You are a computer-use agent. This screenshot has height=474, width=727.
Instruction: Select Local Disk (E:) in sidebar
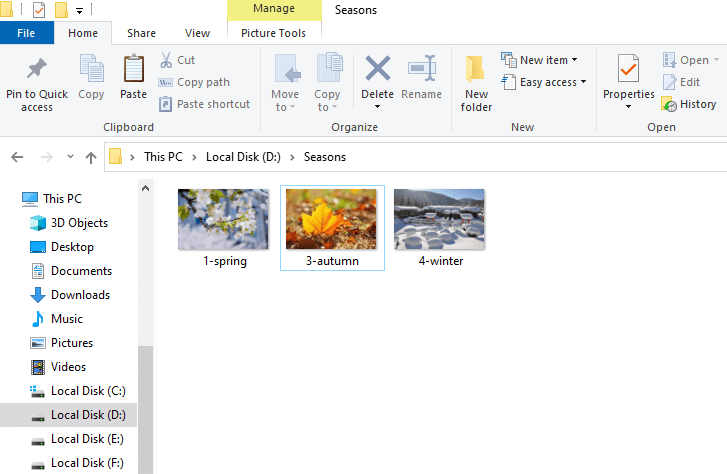(x=77, y=439)
